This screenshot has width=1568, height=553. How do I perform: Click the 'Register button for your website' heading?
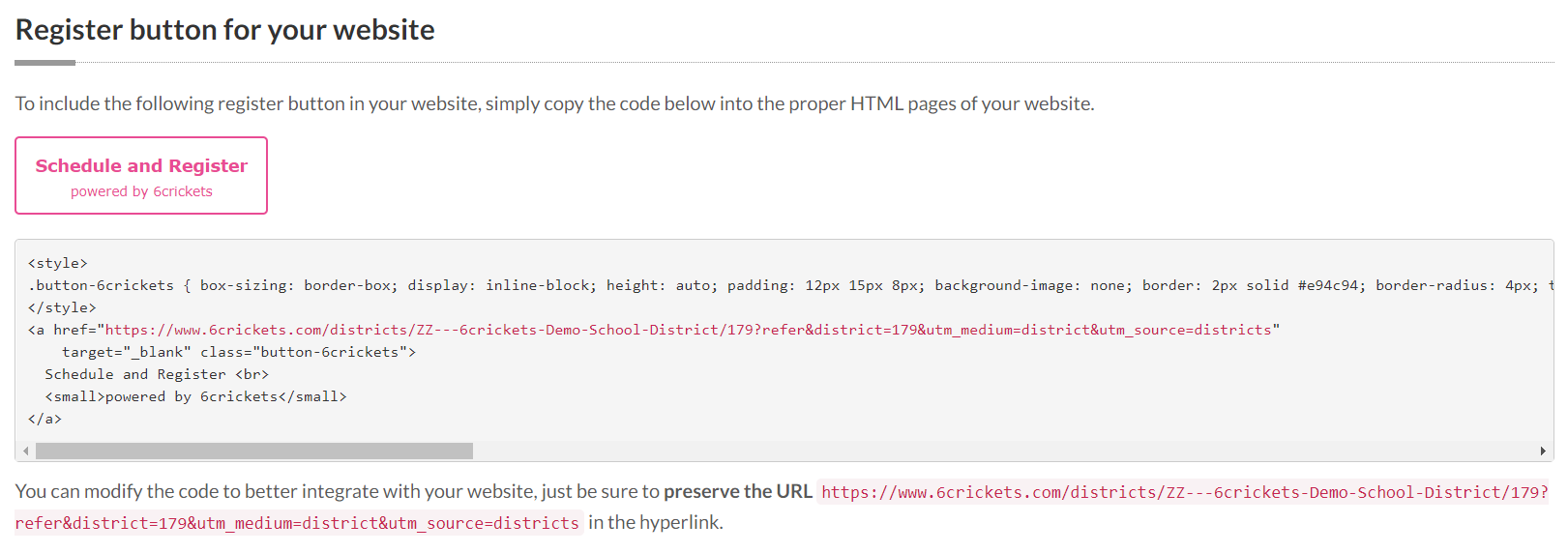[224, 30]
